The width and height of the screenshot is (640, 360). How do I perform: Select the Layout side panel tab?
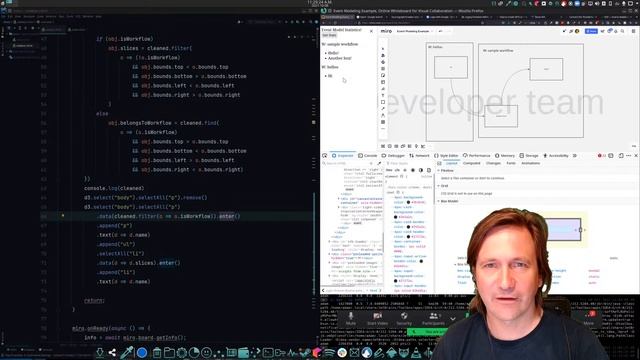pos(451,163)
